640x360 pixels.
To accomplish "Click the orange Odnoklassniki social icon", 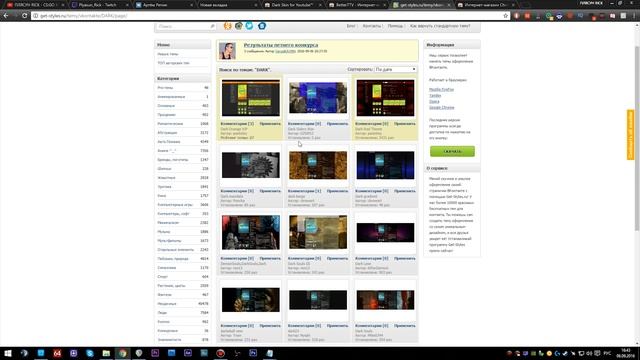I will [x=228, y=26].
